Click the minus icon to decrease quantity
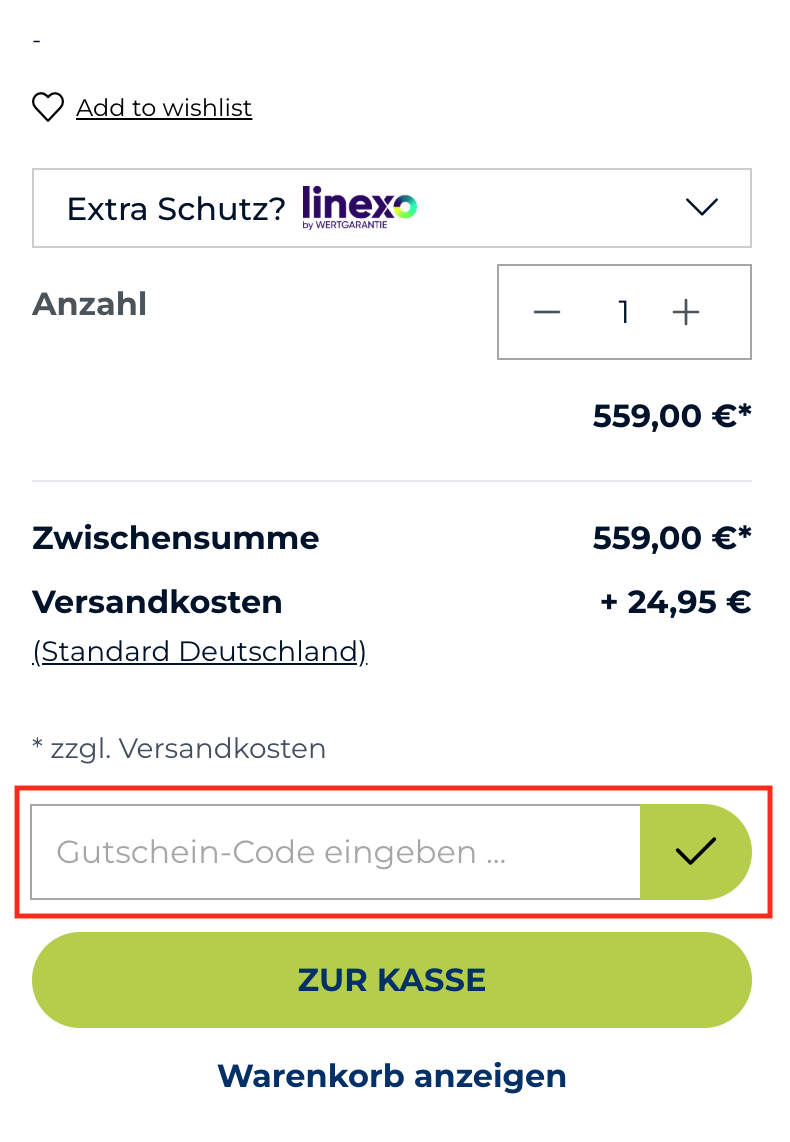This screenshot has width=790, height=1142. (x=546, y=312)
